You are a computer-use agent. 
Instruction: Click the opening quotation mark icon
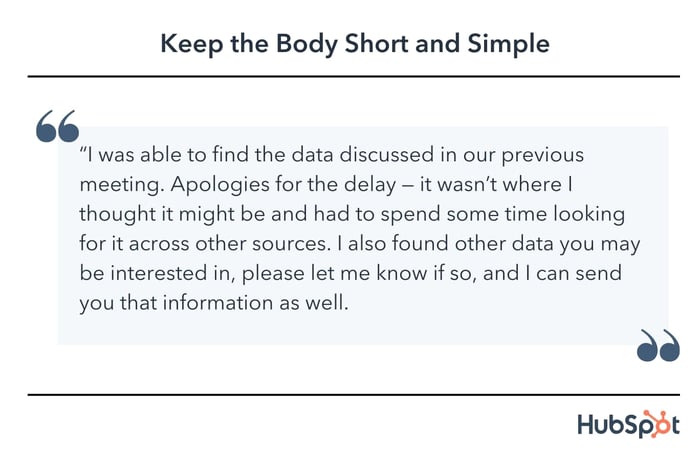coord(58,126)
